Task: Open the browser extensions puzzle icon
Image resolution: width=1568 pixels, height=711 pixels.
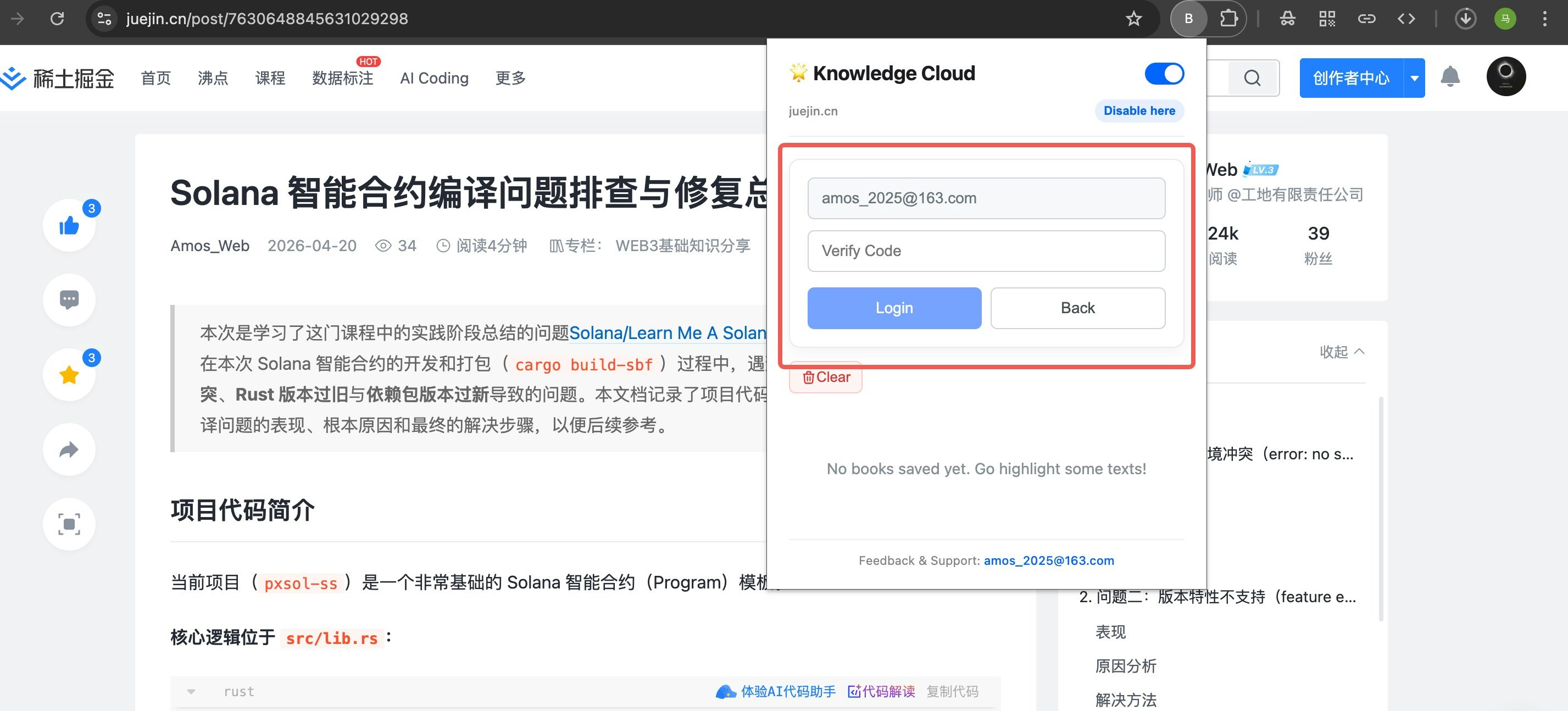Action: point(1228,19)
